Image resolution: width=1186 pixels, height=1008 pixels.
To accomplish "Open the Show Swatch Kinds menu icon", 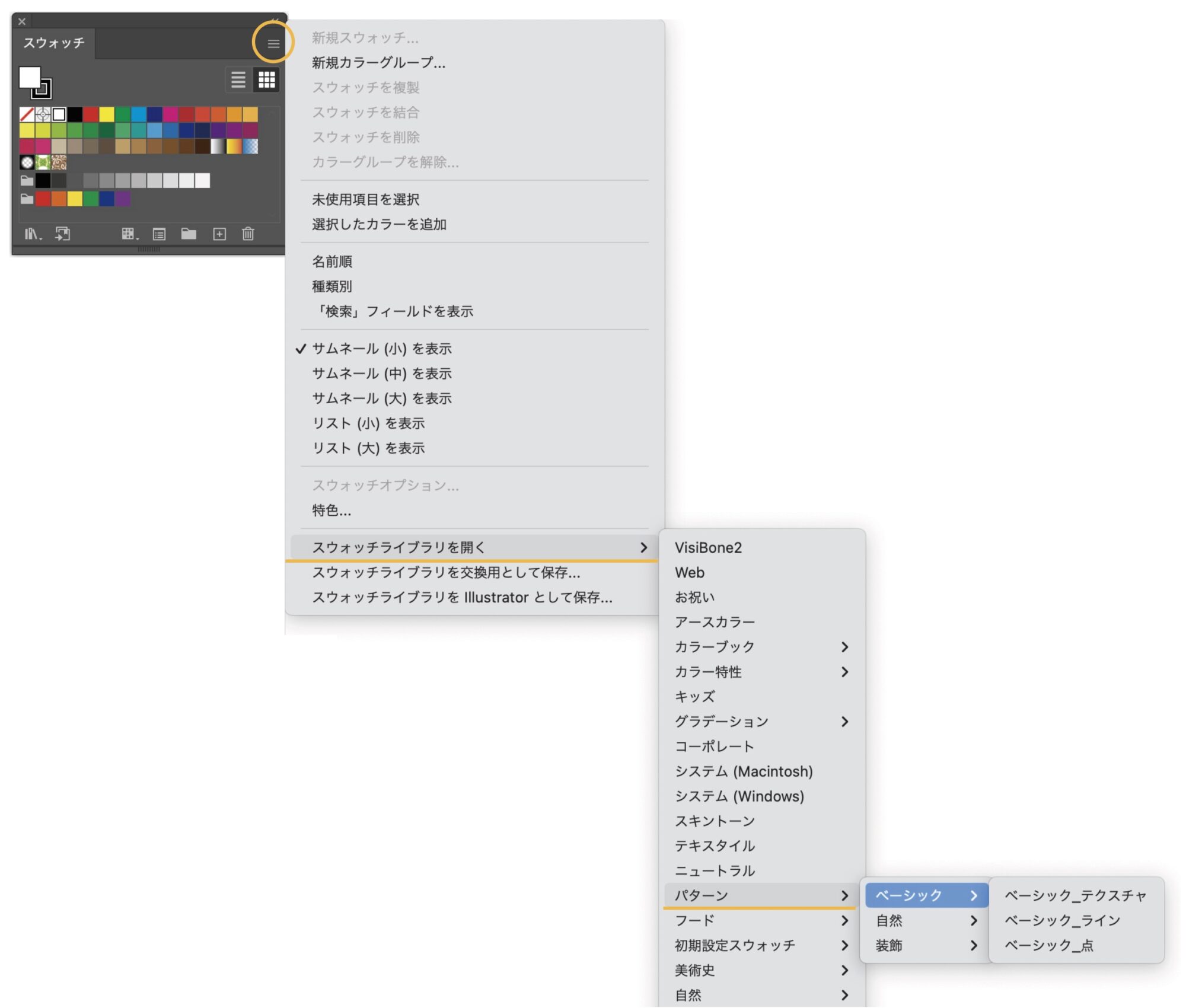I will click(129, 234).
